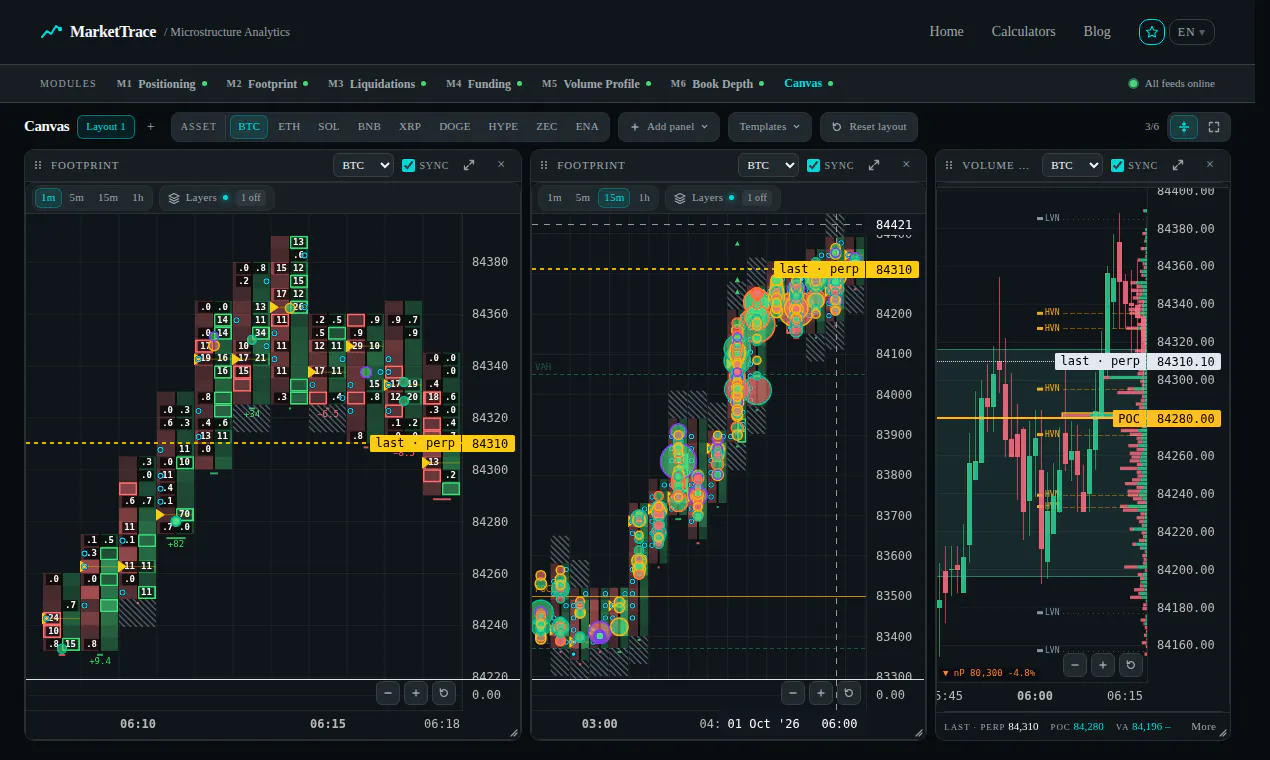
Task: Select 15m timeframe in second Footprint panel
Action: [x=613, y=197]
